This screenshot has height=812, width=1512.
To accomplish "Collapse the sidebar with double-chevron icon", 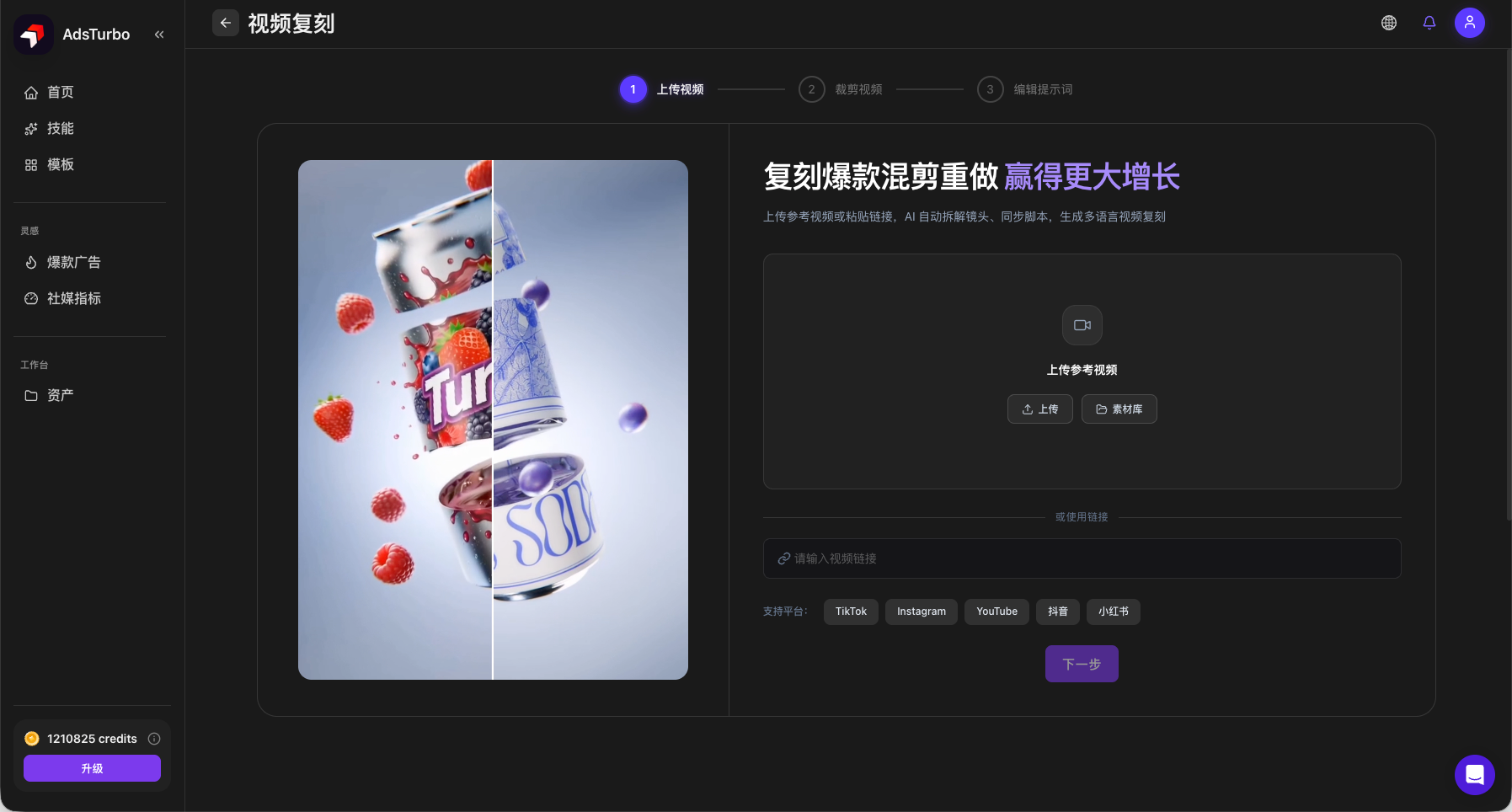I will [x=159, y=35].
